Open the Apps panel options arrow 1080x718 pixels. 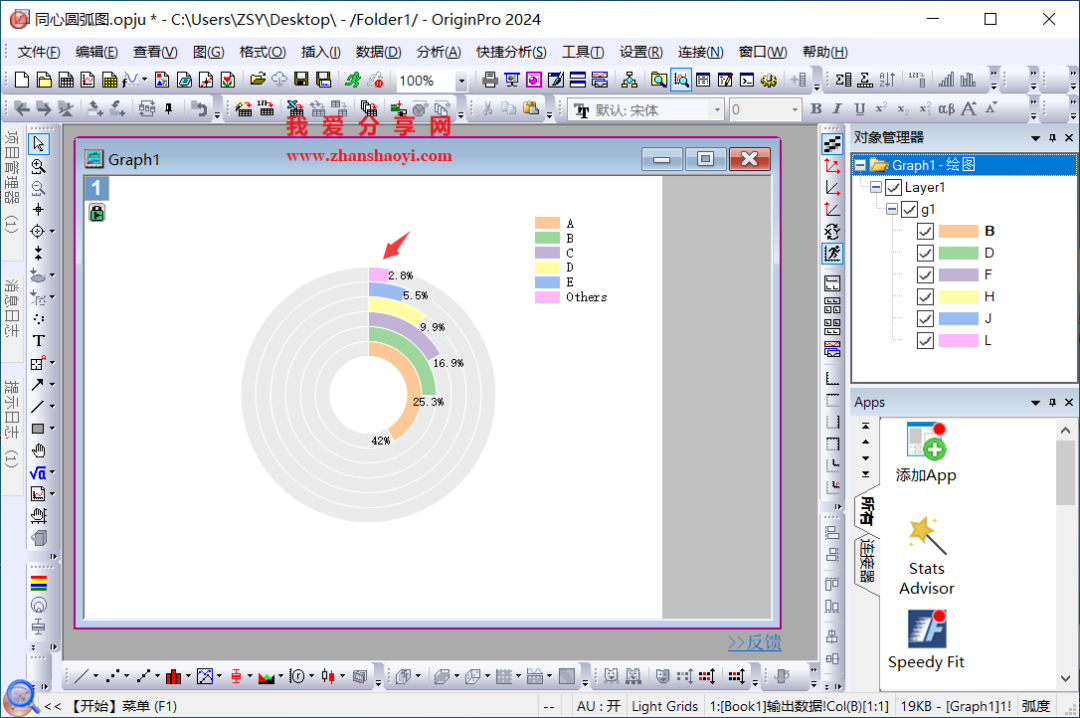click(x=1035, y=402)
